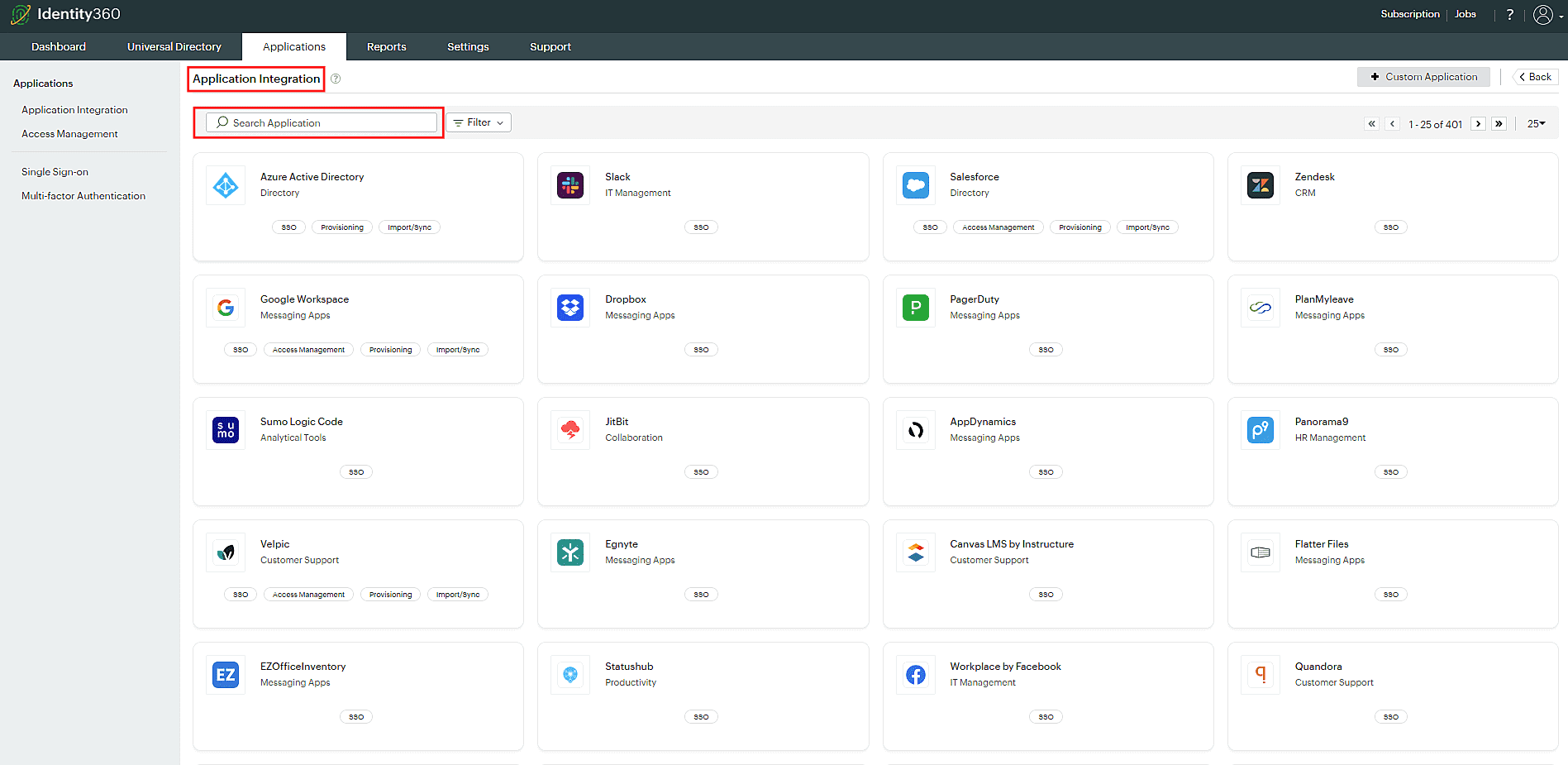Click the Panorama9 application name

[1322, 422]
